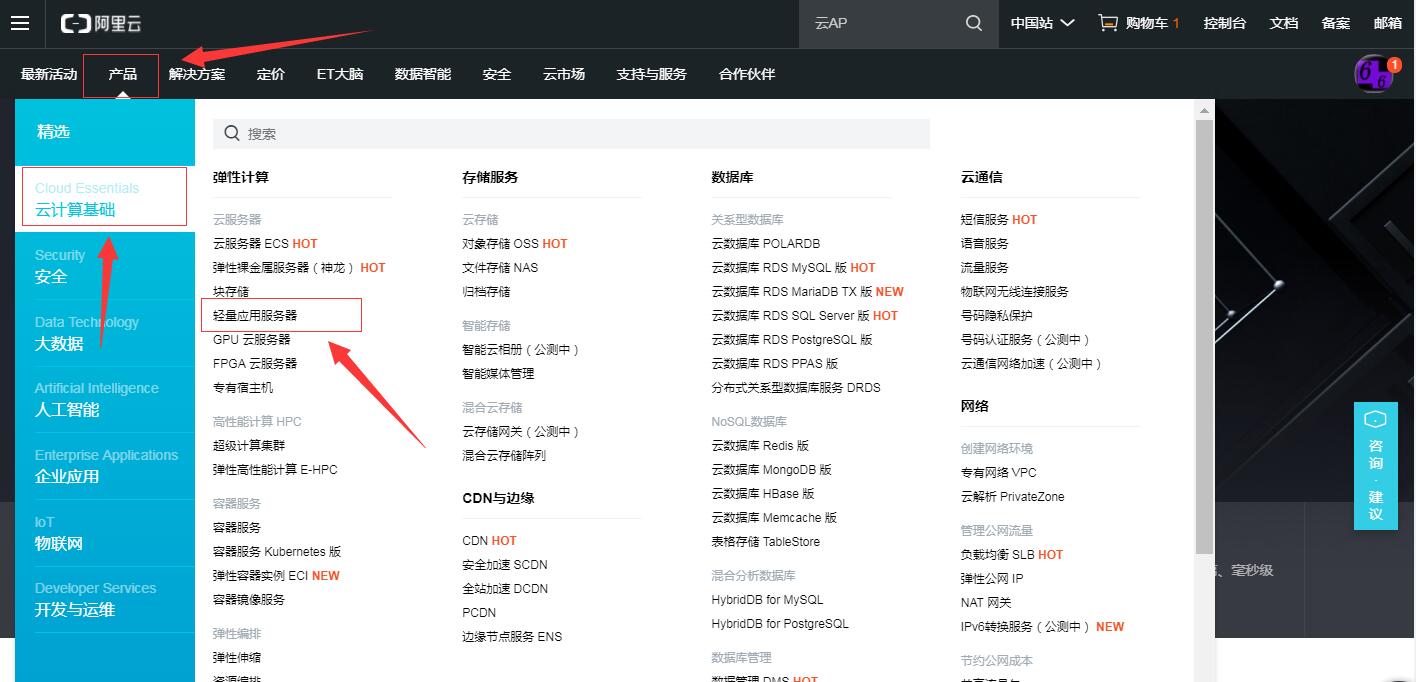Select 人工智能 sidebar category
The image size is (1416, 682).
(x=105, y=399)
